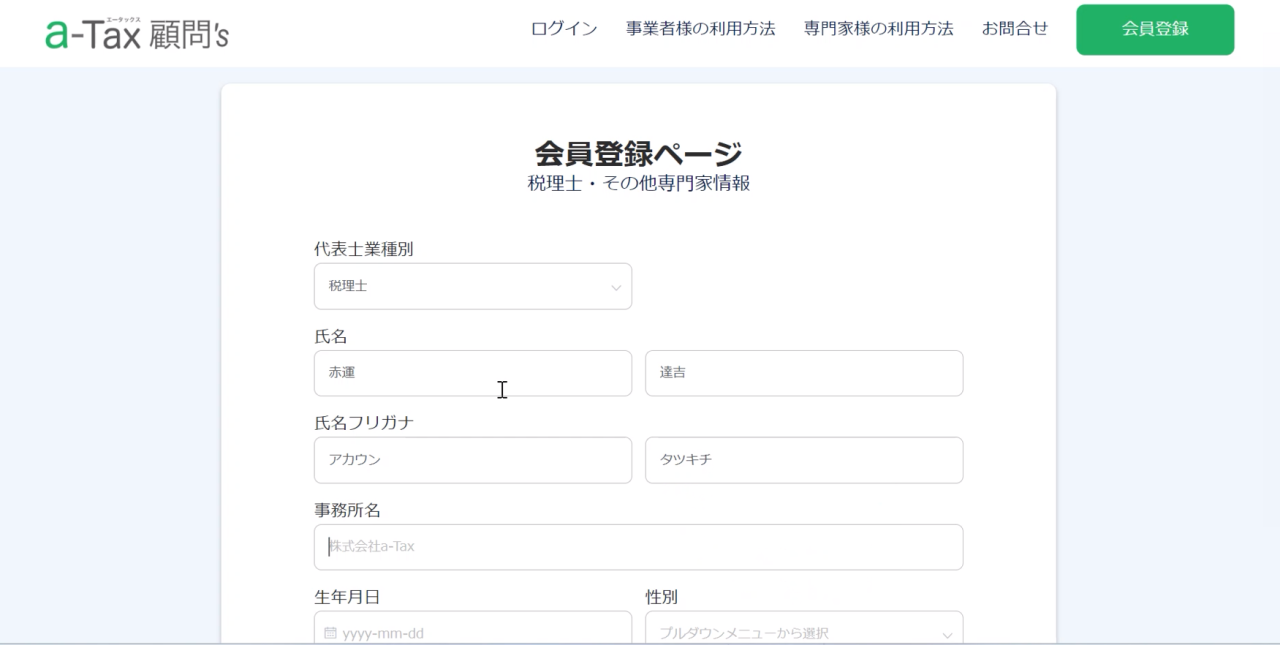The image size is (1280, 645).
Task: Click the 氏名 field containing 達吉
Action: (803, 373)
